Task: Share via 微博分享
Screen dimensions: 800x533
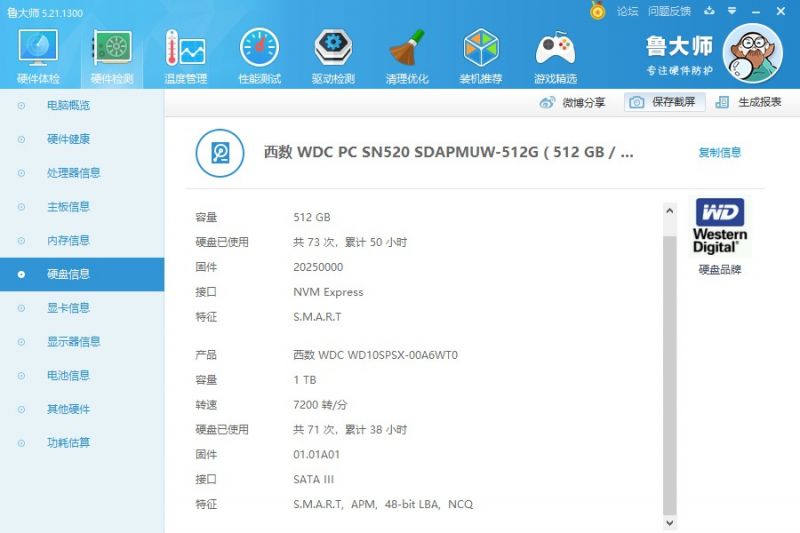Action: point(572,103)
